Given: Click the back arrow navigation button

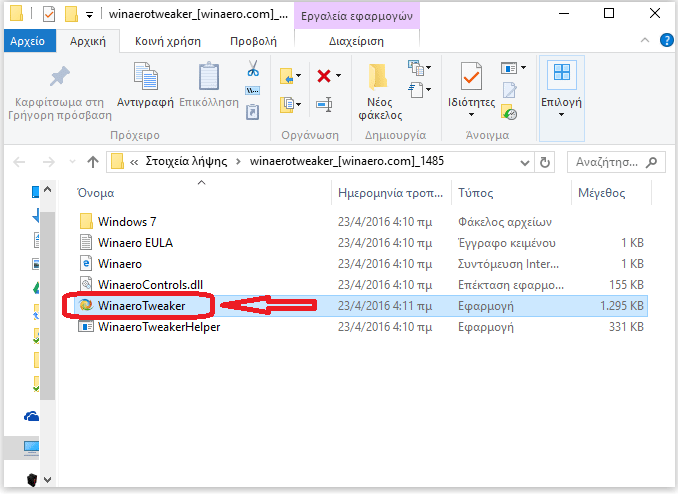Looking at the screenshot, I should (x=19, y=162).
